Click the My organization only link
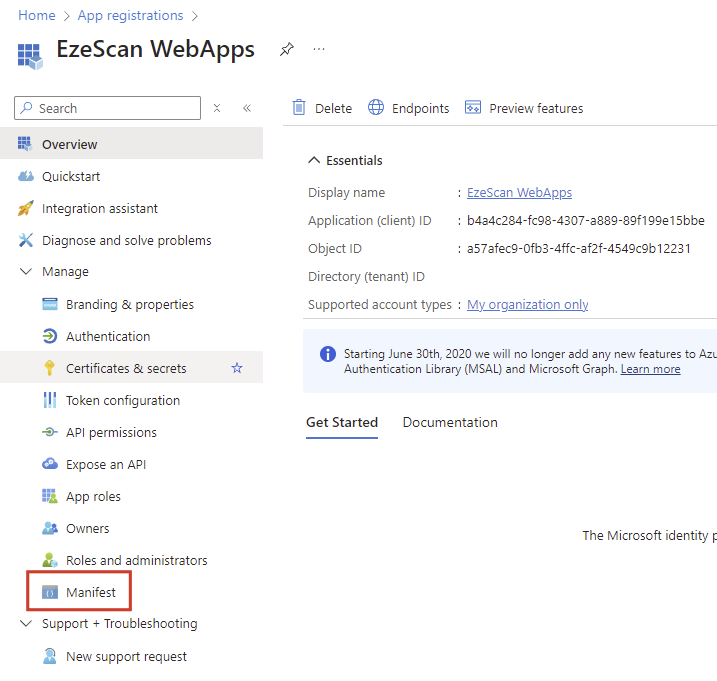Screen dimensions: 717x681 pos(527,304)
